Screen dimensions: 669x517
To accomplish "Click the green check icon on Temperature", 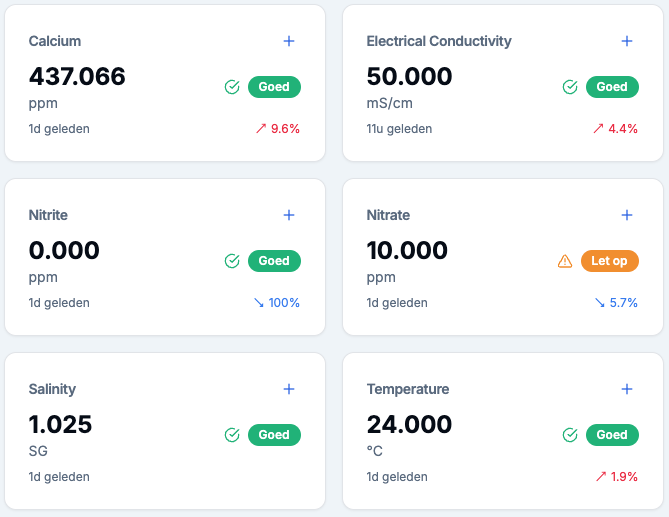I will [x=570, y=435].
